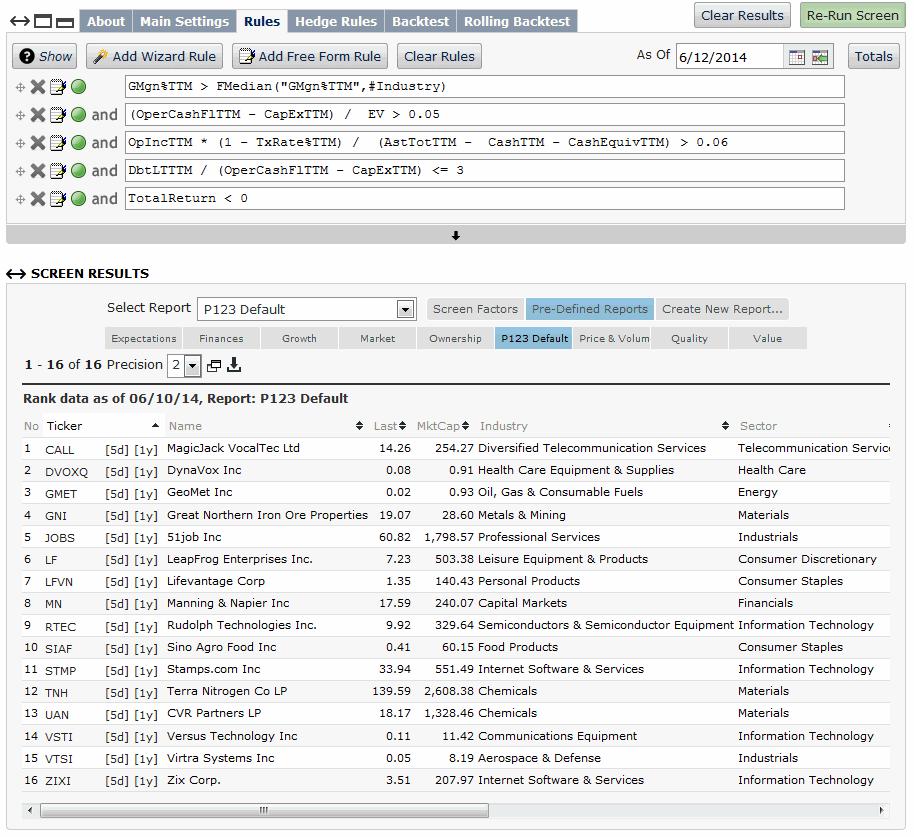Toggle green enable dot for GMgn%TTM rule

pos(78,87)
